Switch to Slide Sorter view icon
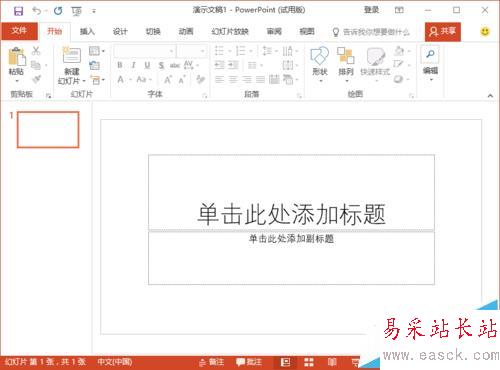 (309, 362)
